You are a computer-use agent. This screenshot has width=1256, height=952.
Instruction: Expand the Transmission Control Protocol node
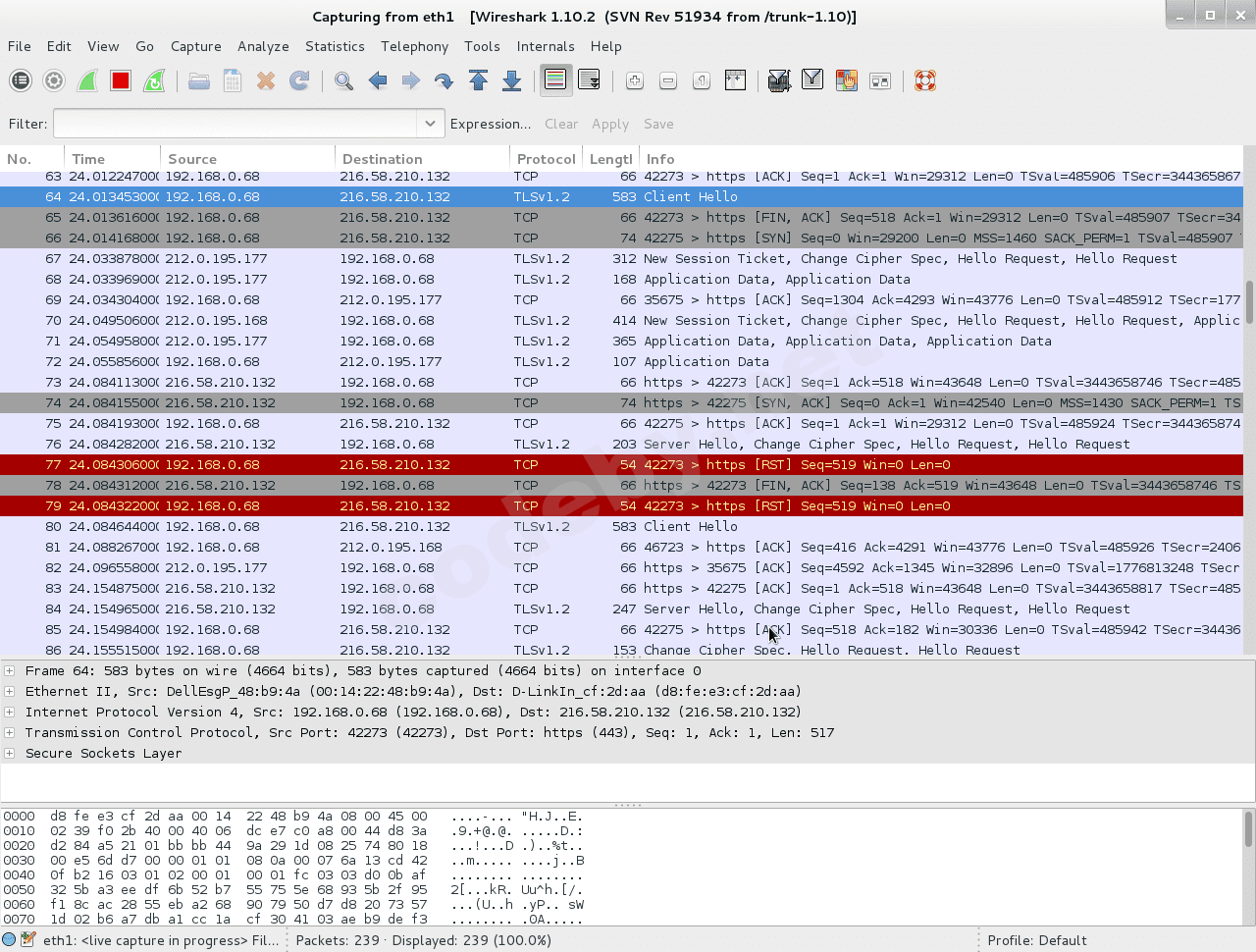[x=10, y=733]
